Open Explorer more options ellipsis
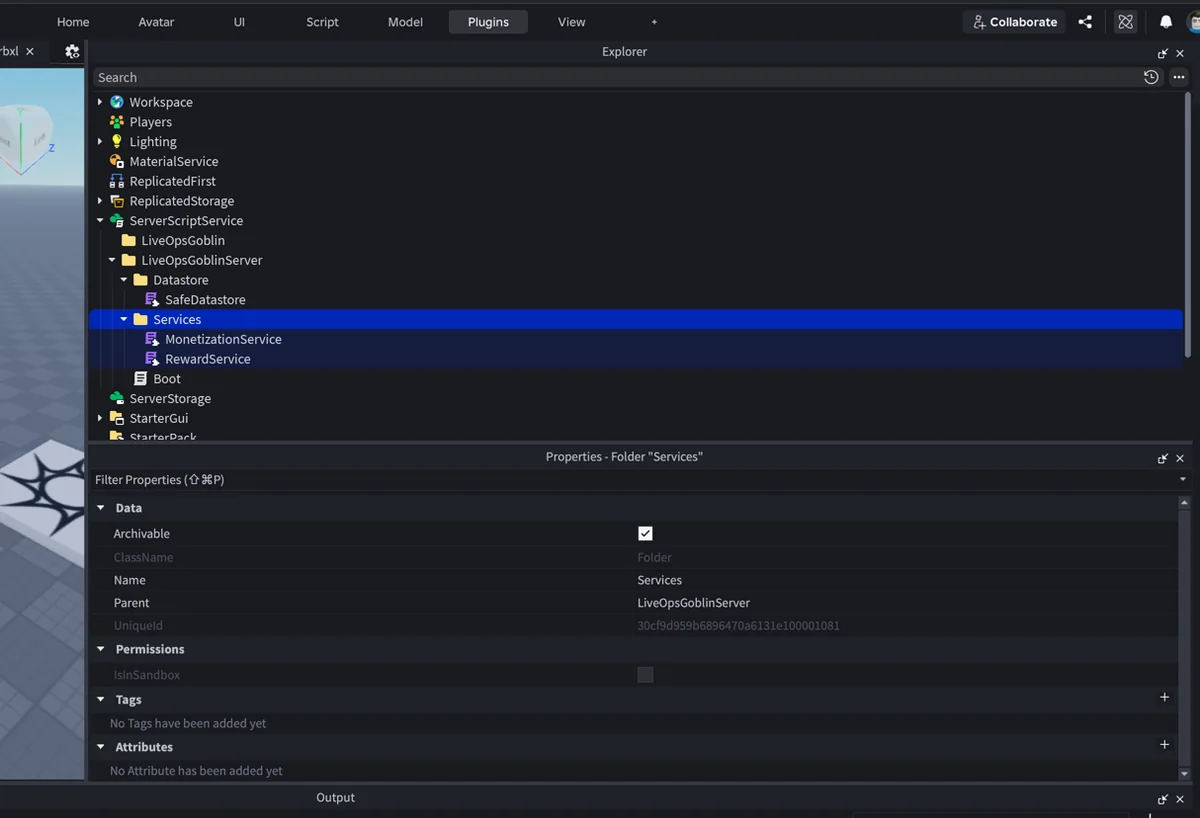1200x818 pixels. click(1178, 77)
